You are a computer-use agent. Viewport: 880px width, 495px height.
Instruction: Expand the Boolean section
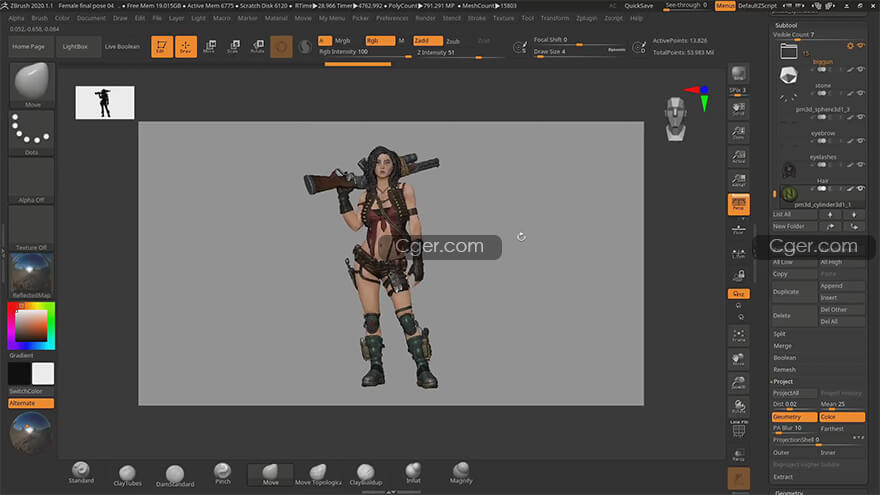pyautogui.click(x=785, y=358)
